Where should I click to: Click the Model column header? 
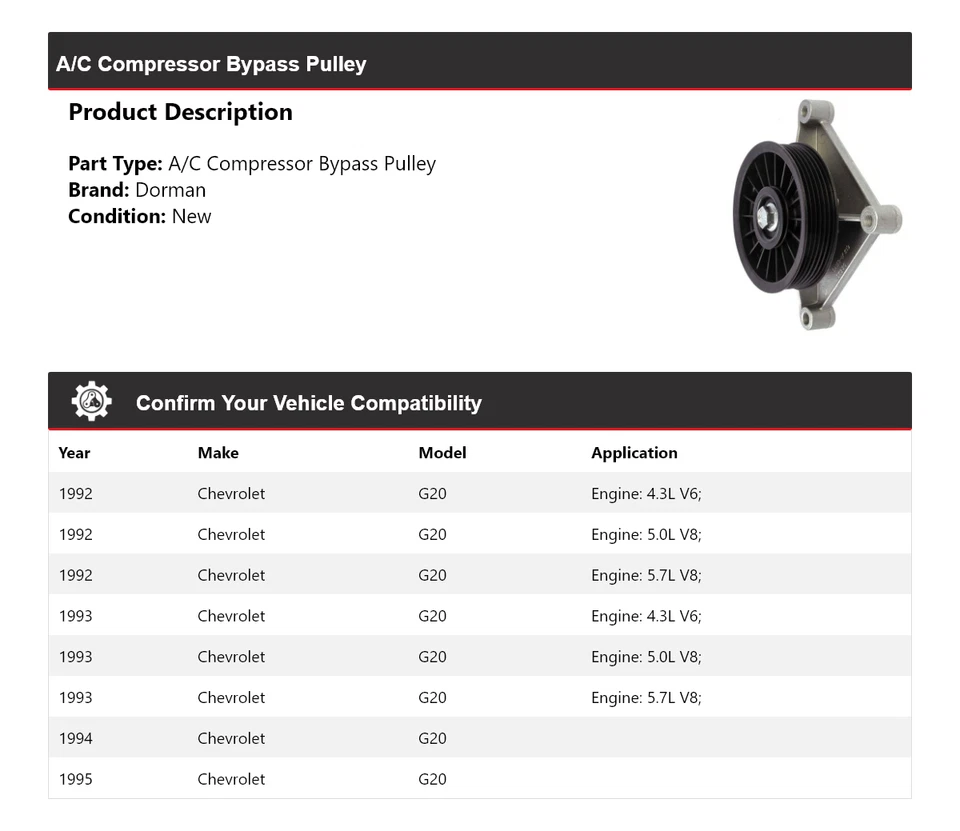point(442,453)
